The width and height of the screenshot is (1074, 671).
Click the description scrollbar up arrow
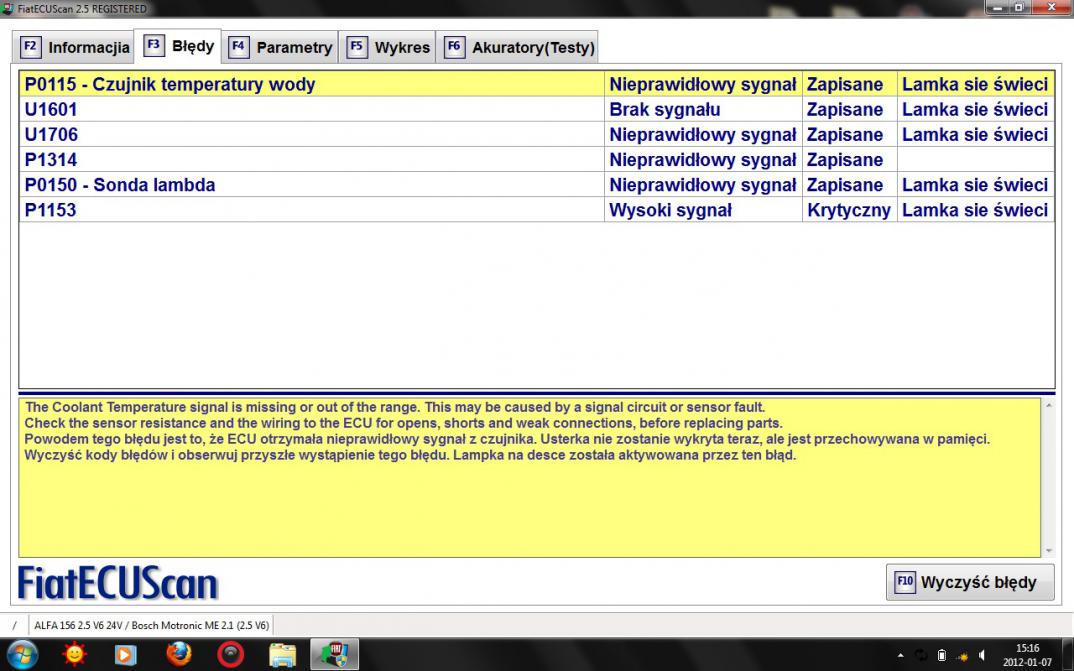1048,405
